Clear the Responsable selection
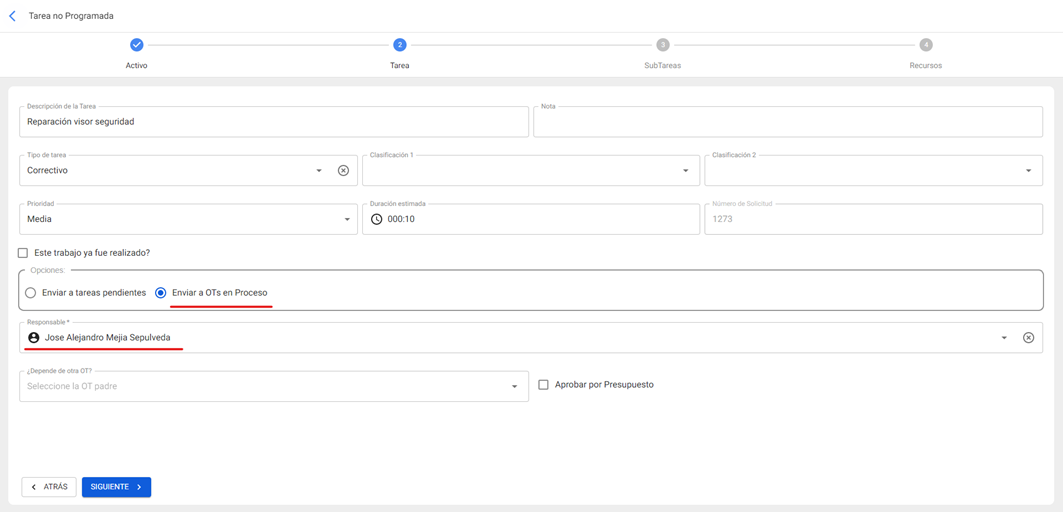The image size is (1063, 512). [x=1028, y=338]
